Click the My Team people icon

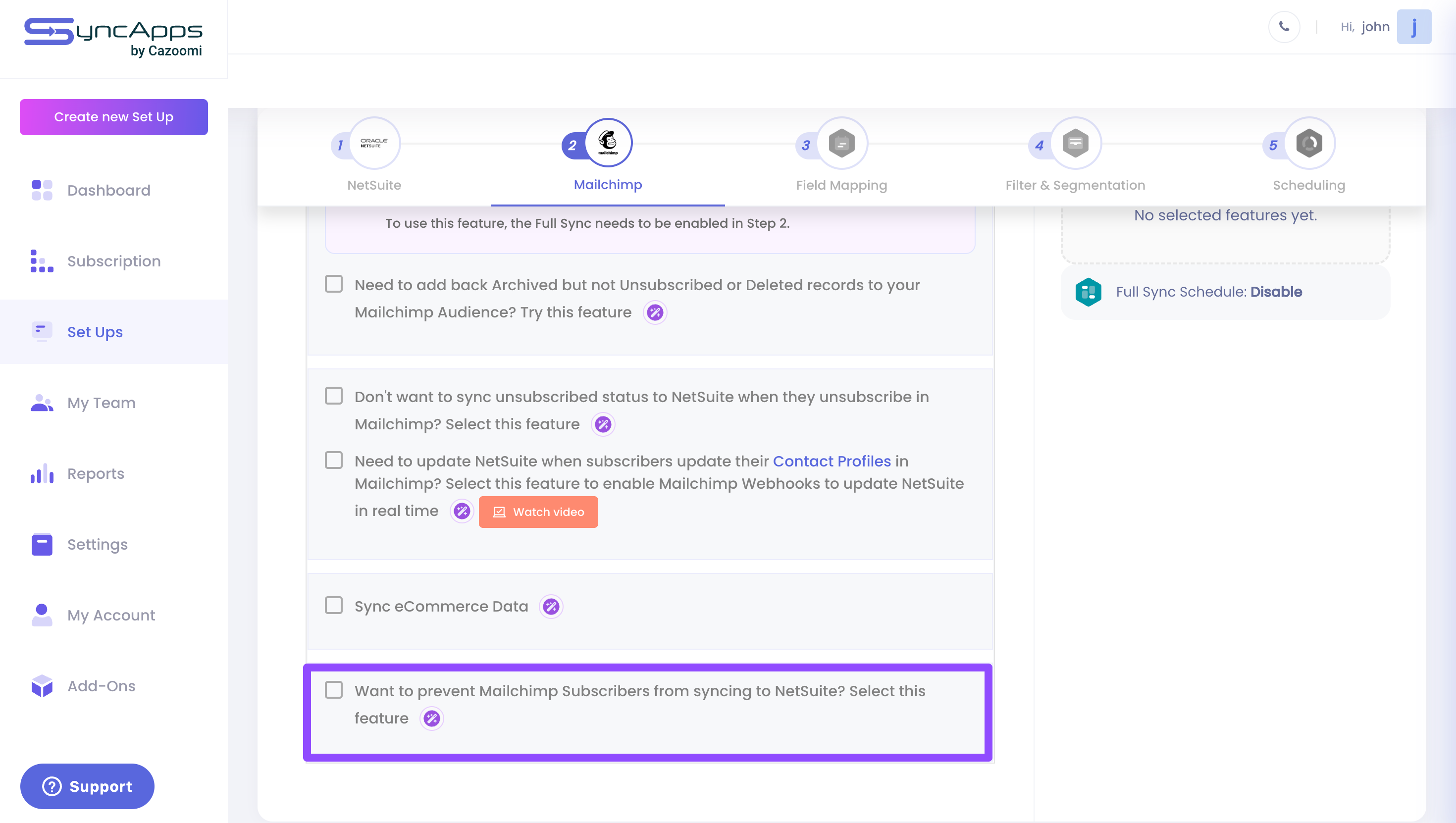[42, 403]
